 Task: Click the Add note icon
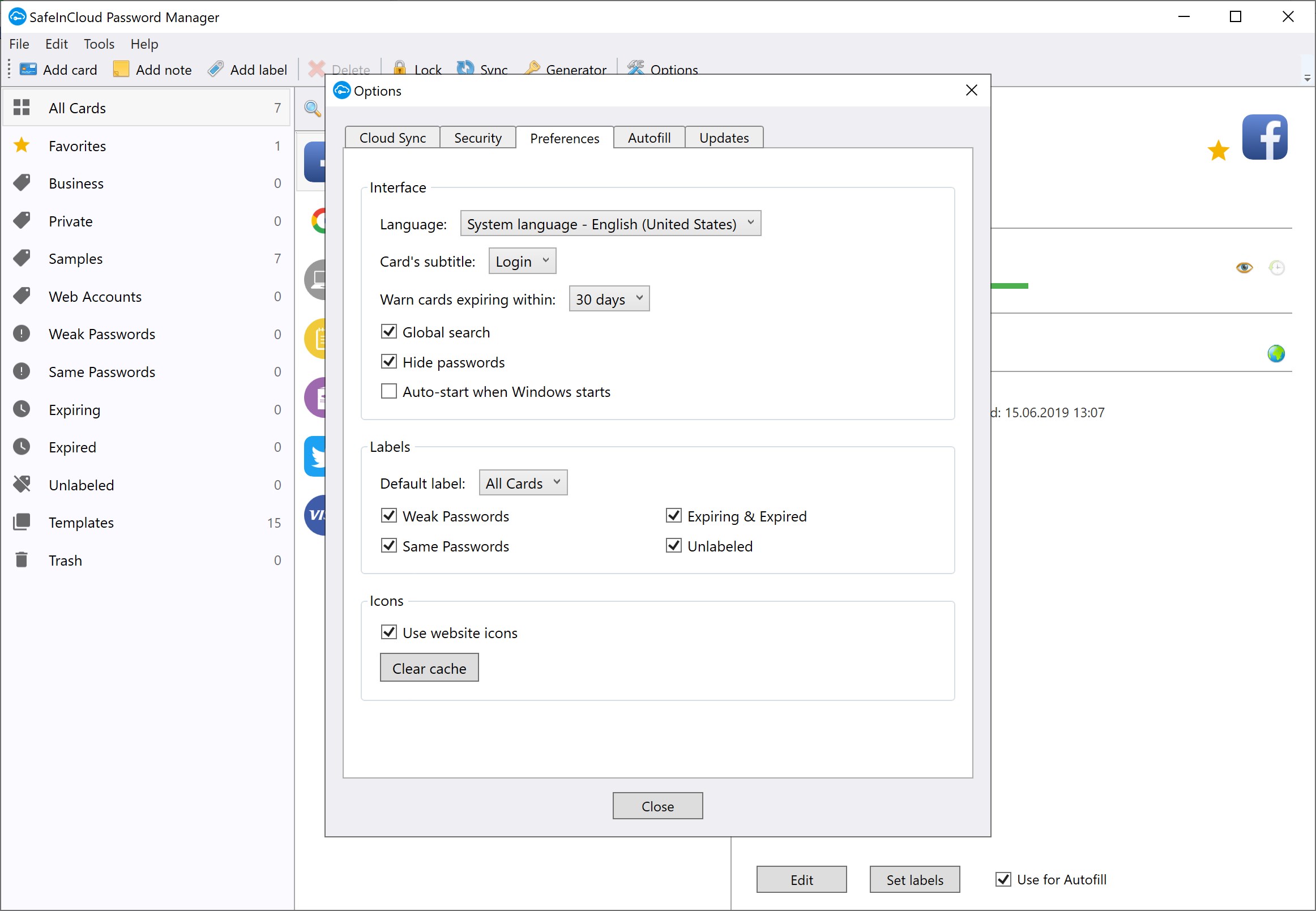tap(121, 70)
